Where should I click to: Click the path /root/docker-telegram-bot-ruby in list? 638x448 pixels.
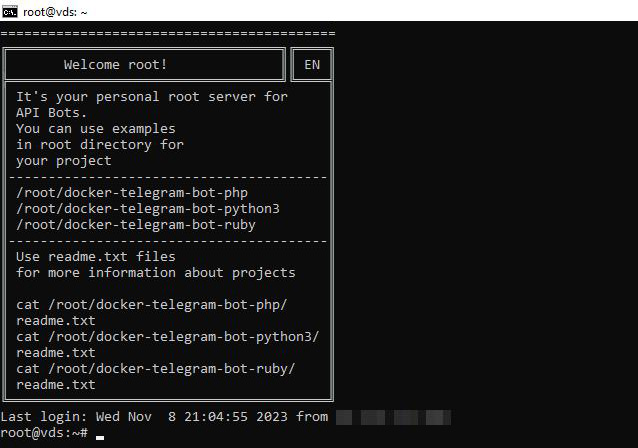coord(135,225)
